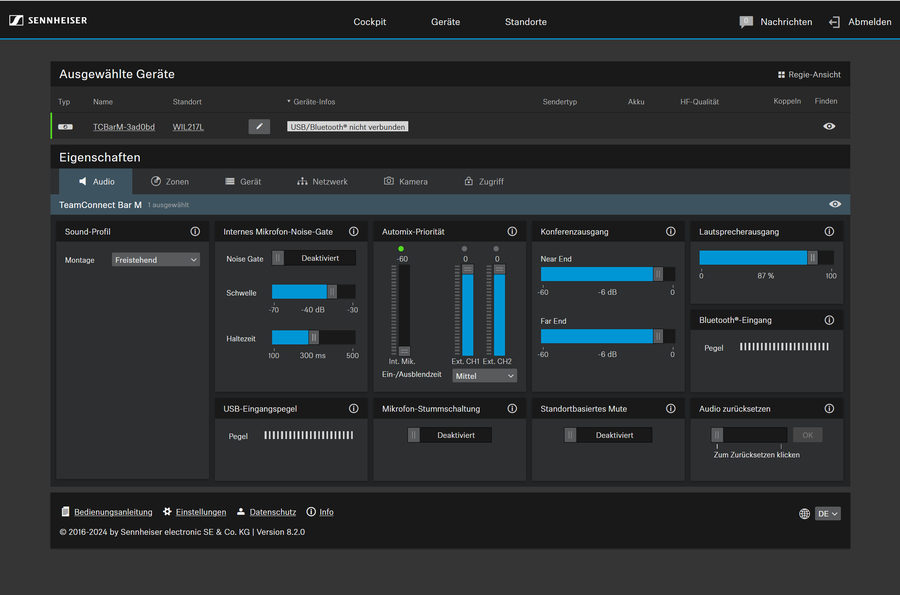Open info for Audio zurücksetzen
900x595 pixels.
829,409
